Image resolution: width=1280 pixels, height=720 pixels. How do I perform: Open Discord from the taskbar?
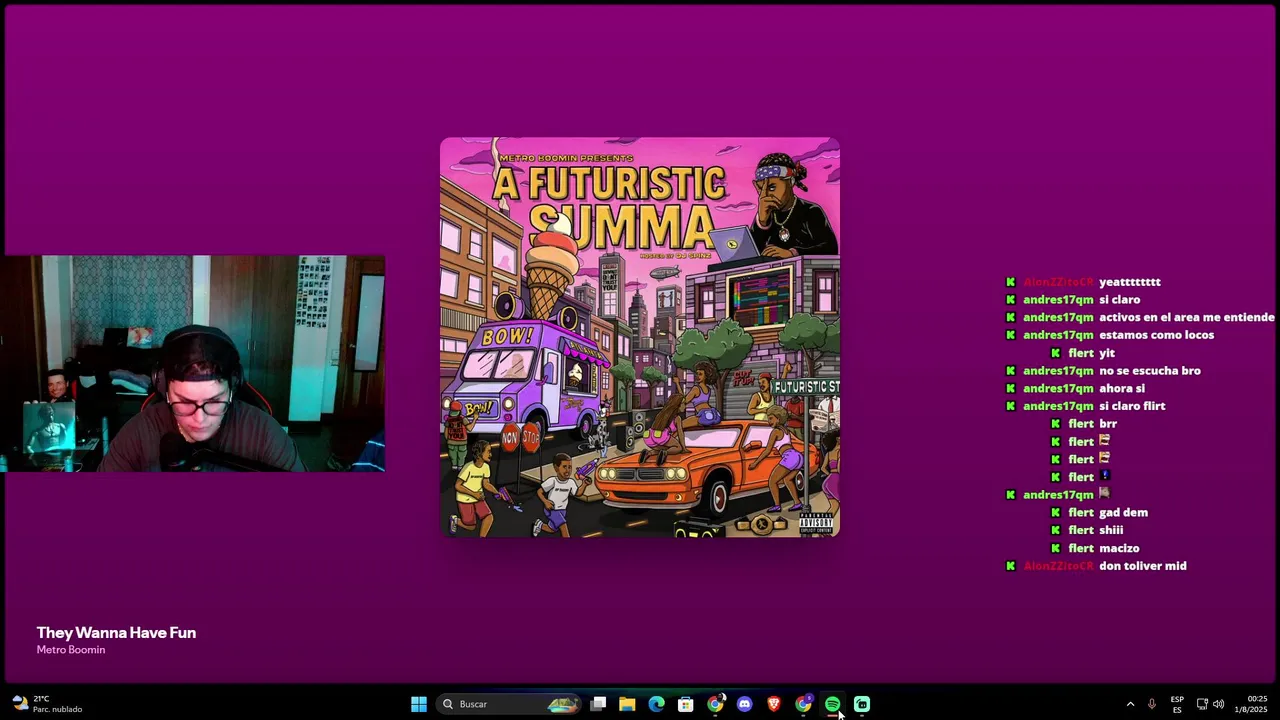pyautogui.click(x=744, y=704)
